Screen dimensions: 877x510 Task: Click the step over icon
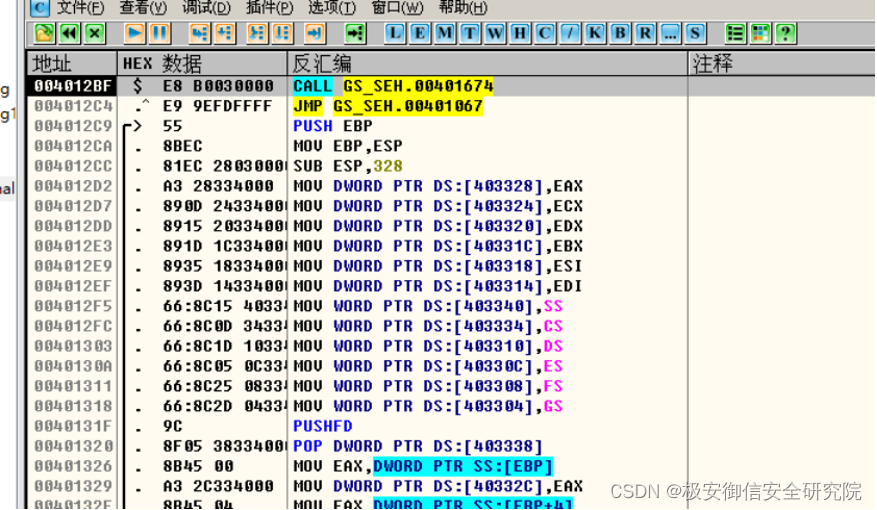pos(225,34)
